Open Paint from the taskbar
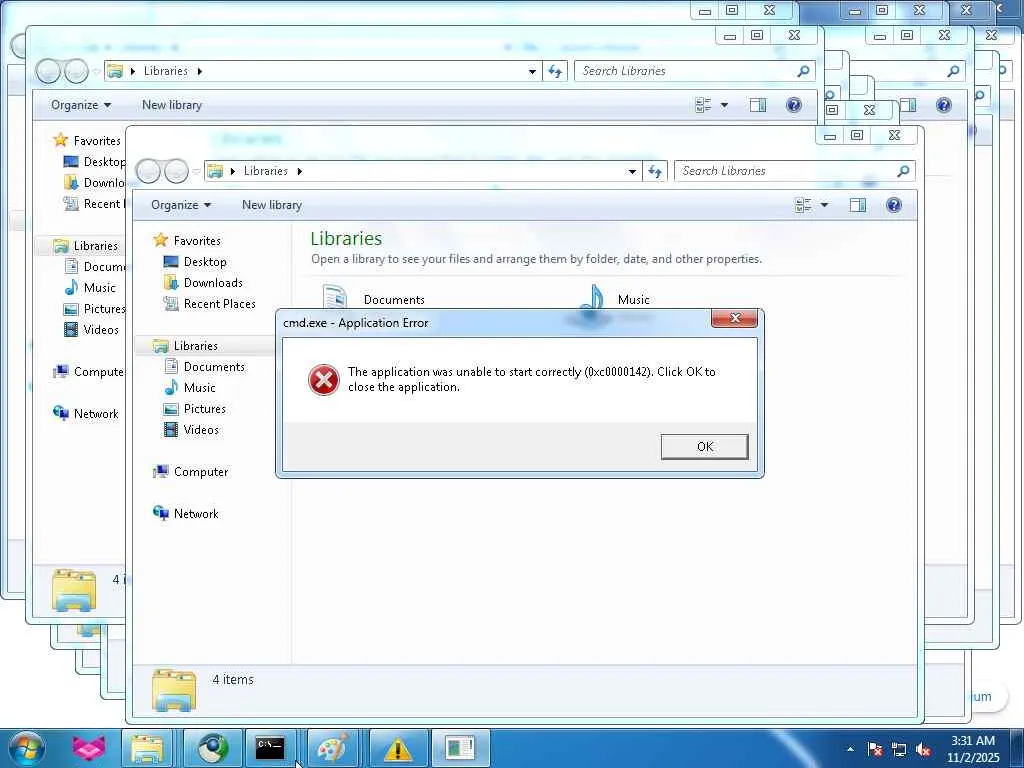Viewport: 1024px width, 768px height. [332, 748]
